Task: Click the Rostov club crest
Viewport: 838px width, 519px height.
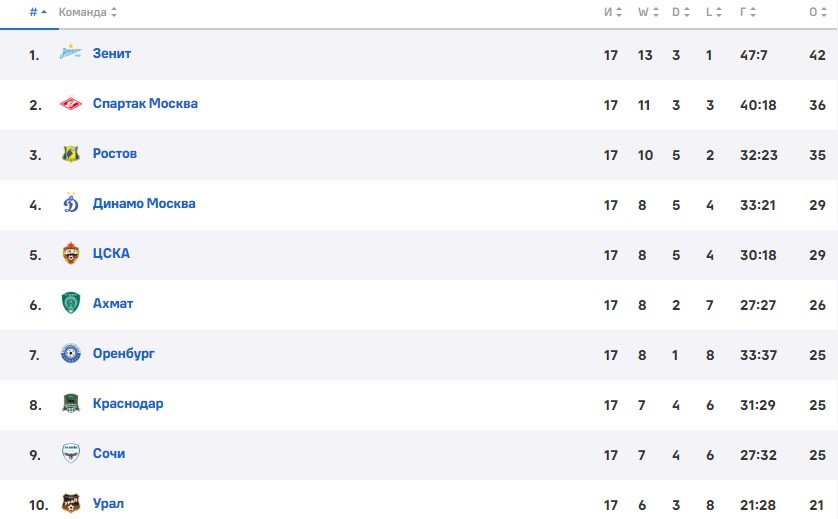Action: [71, 154]
